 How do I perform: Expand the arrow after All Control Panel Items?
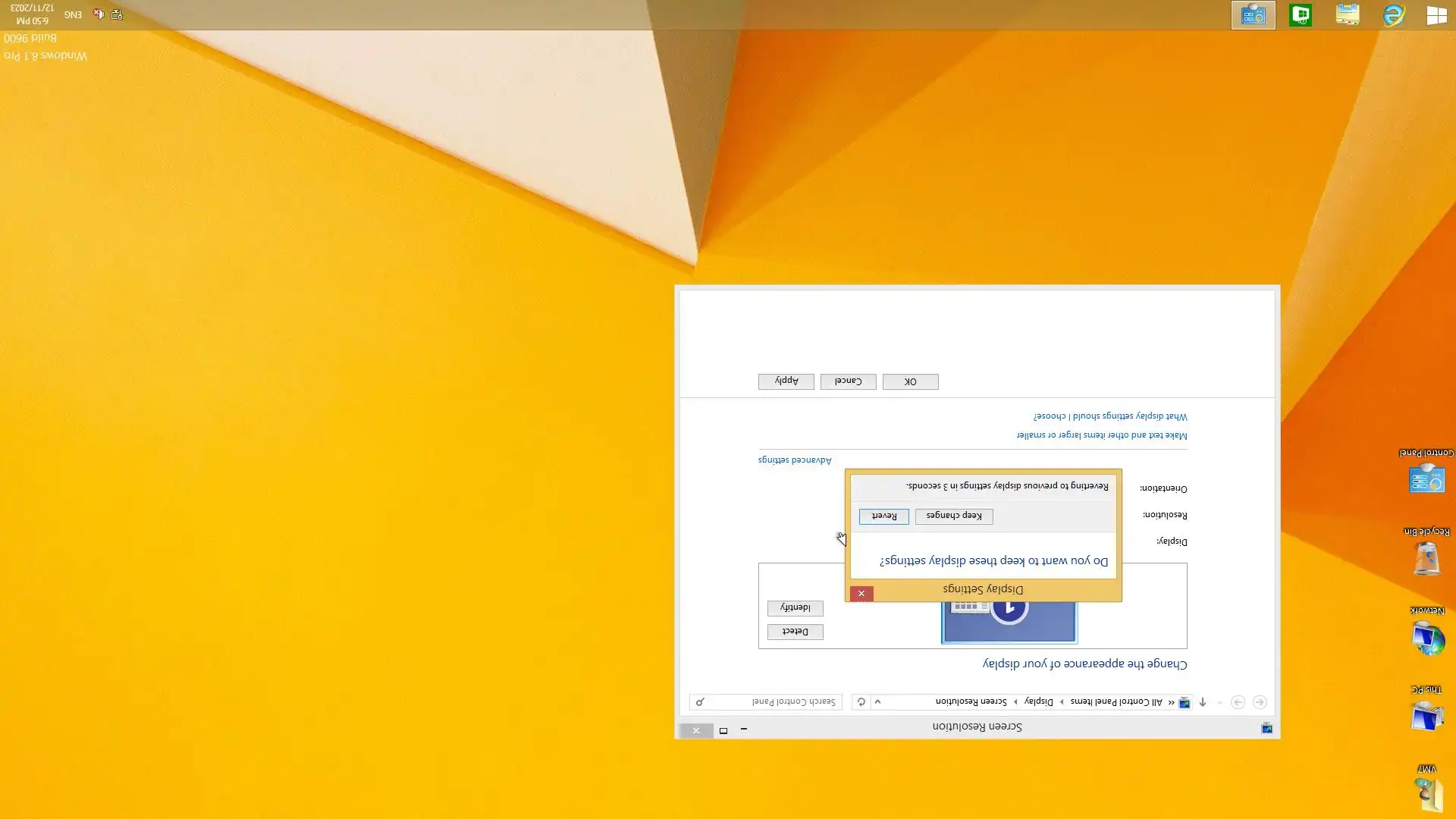point(1062,701)
